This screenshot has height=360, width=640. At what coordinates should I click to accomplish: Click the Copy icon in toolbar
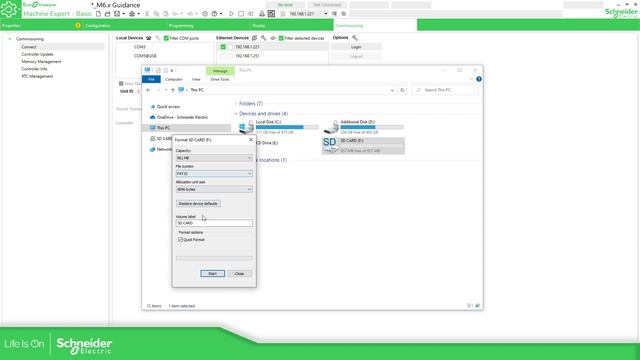point(156,14)
